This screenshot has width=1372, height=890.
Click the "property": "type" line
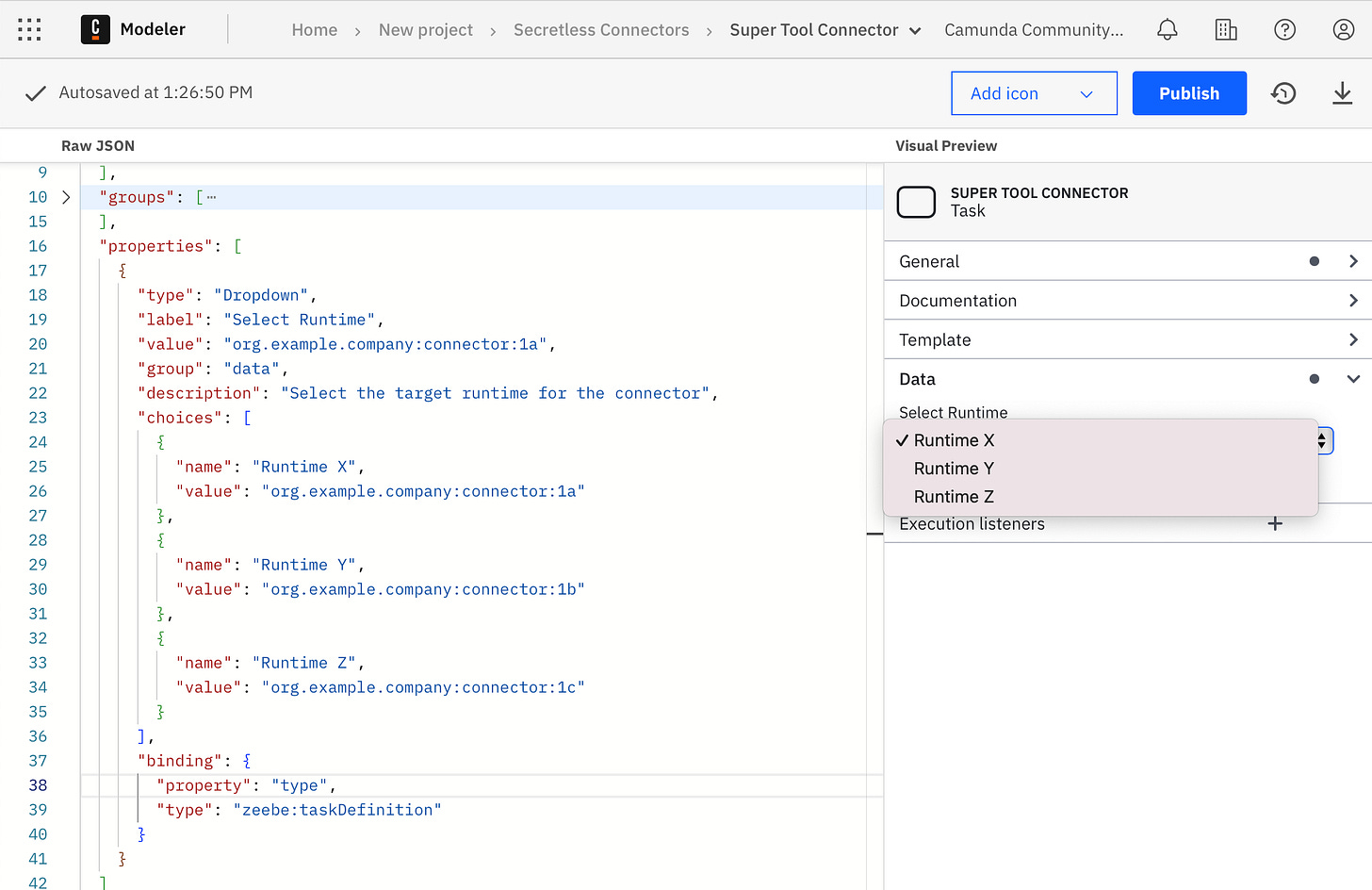[x=246, y=785]
